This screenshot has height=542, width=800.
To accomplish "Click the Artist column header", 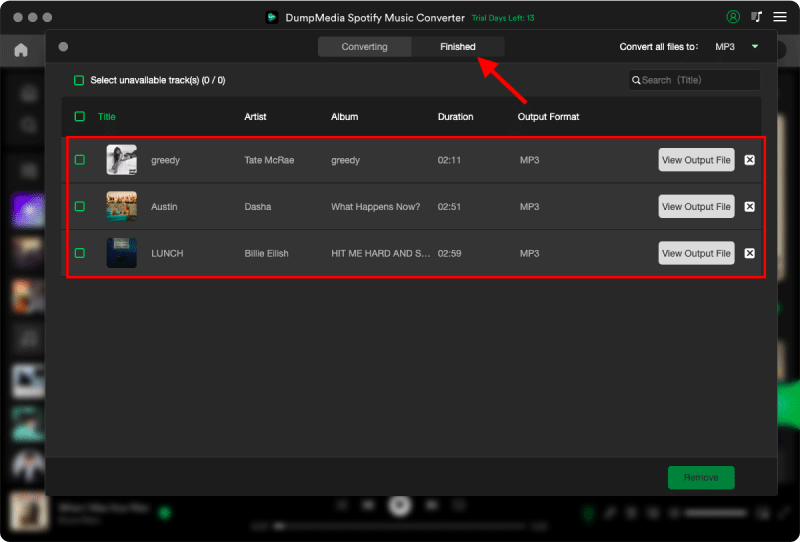I will [x=255, y=116].
